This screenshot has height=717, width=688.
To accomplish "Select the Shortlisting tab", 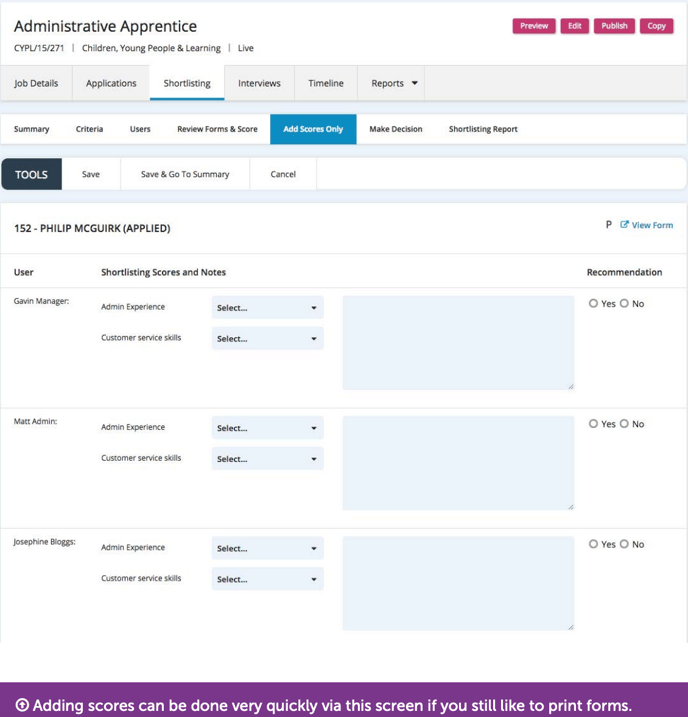I will pyautogui.click(x=187, y=83).
